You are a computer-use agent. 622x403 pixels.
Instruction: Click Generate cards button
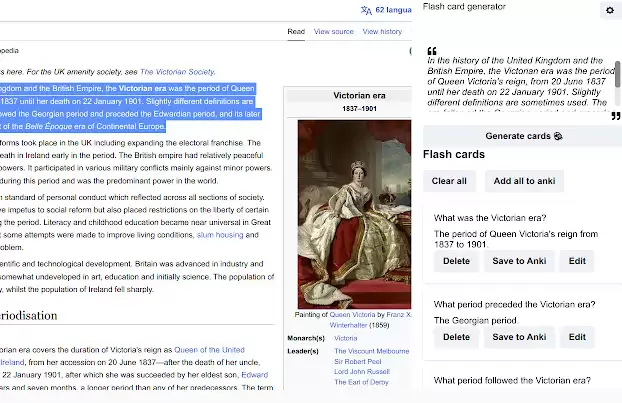pyautogui.click(x=523, y=136)
